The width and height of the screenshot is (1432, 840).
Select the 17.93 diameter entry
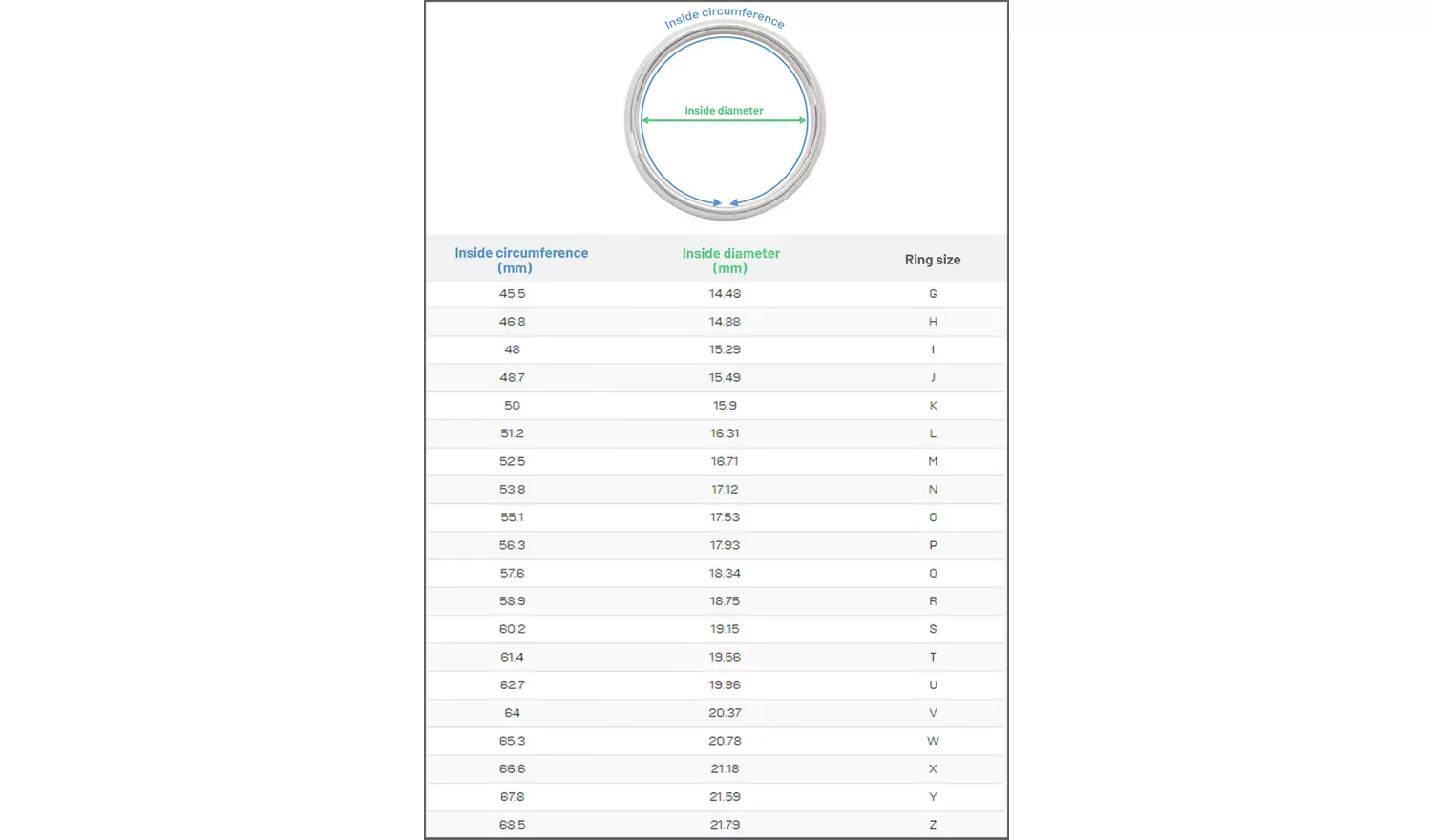point(725,545)
